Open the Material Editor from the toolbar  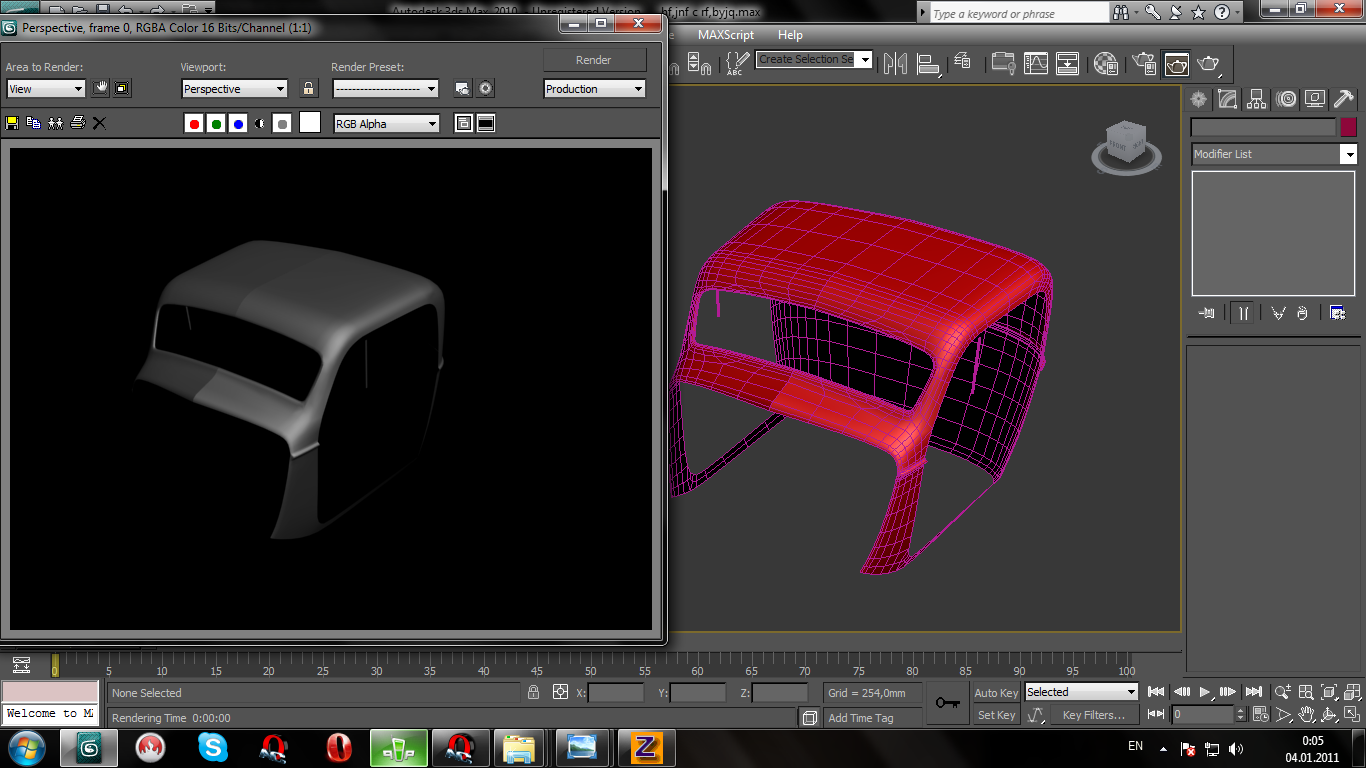(x=1105, y=64)
